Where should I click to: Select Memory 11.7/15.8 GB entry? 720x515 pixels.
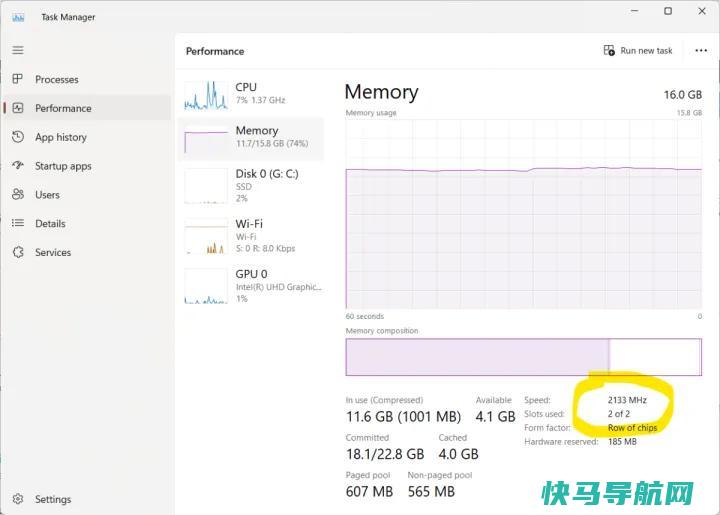pos(251,139)
